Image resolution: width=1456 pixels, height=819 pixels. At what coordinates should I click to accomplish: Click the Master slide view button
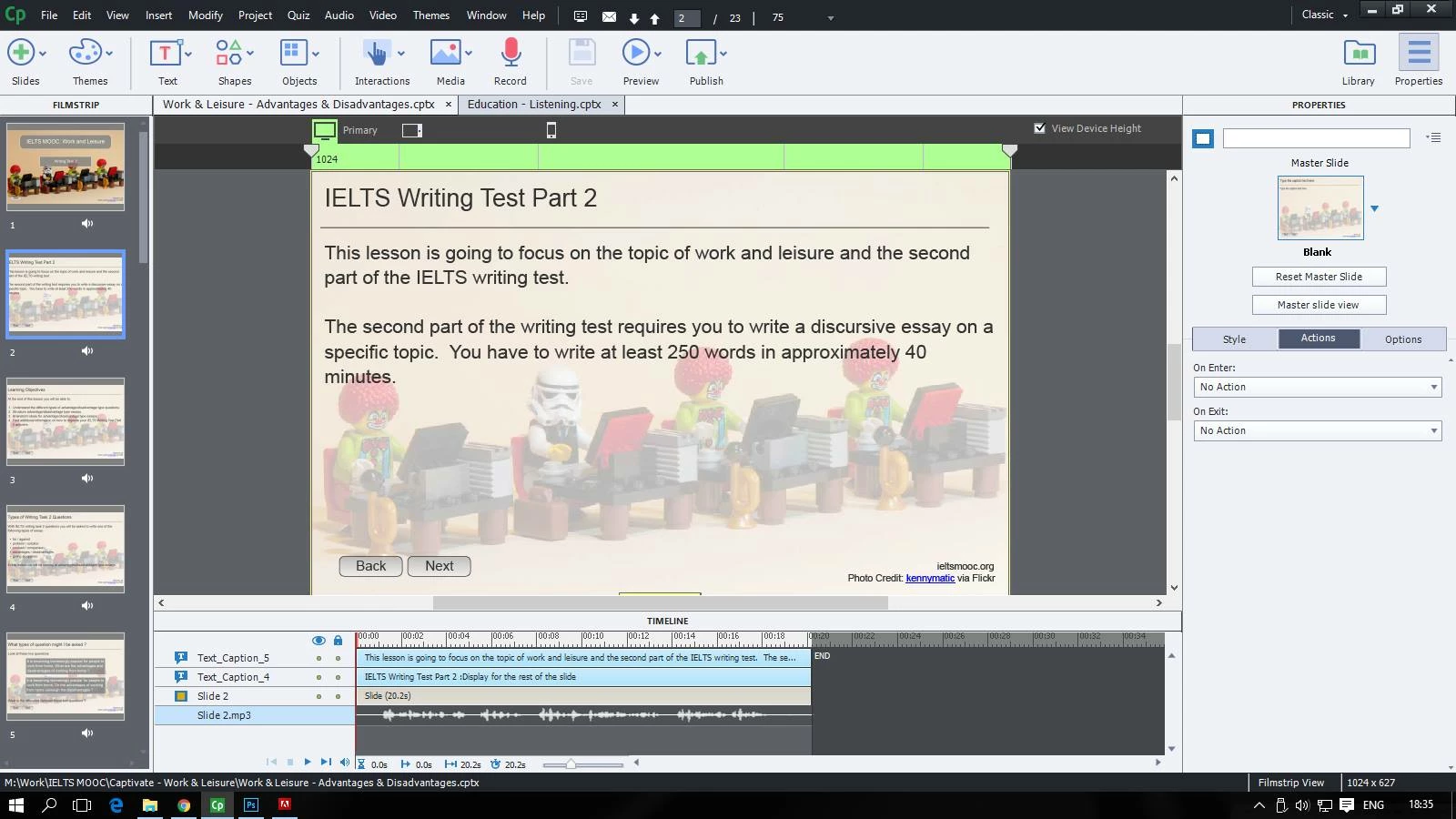(1319, 305)
